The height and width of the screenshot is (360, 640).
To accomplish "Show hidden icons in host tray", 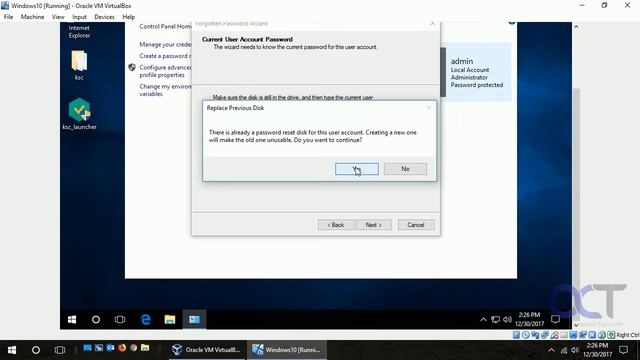I will [551, 350].
